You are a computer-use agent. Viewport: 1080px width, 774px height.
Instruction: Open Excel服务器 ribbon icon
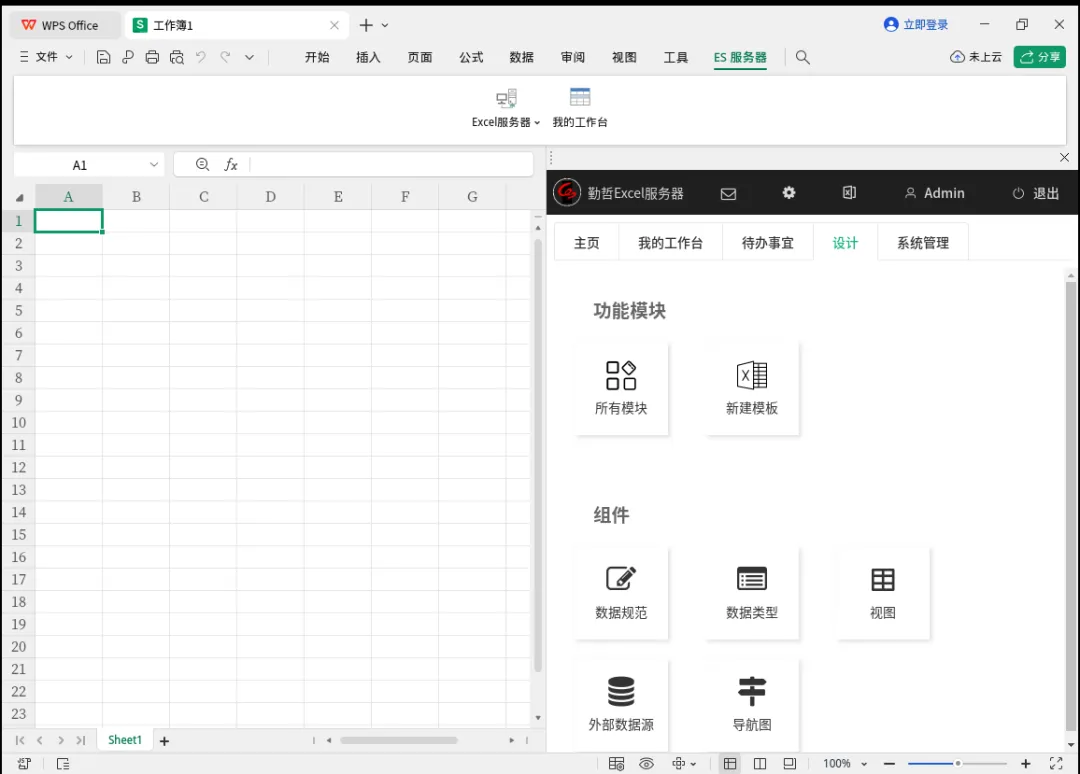pos(506,108)
